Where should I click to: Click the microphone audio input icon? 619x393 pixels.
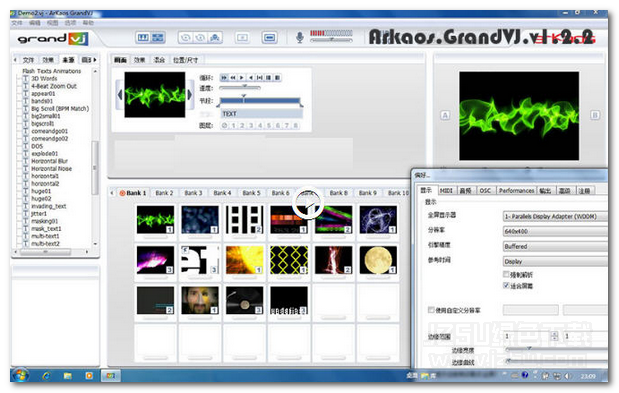tap(300, 37)
